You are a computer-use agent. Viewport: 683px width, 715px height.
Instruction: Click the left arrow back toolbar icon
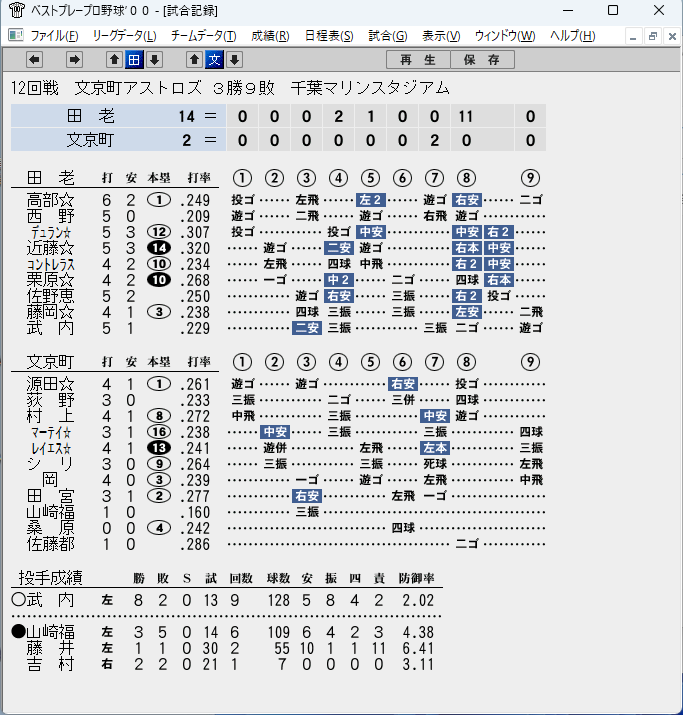(35, 59)
